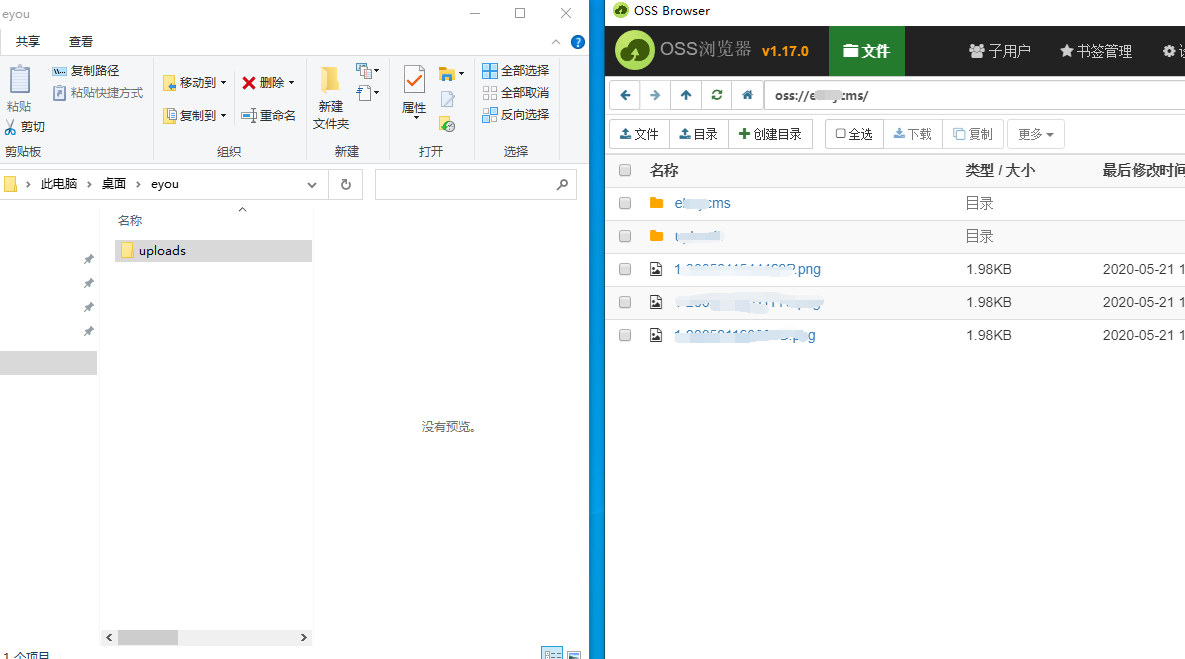Click the 名称 column header in Explorer
The image size is (1185, 659).
130,221
